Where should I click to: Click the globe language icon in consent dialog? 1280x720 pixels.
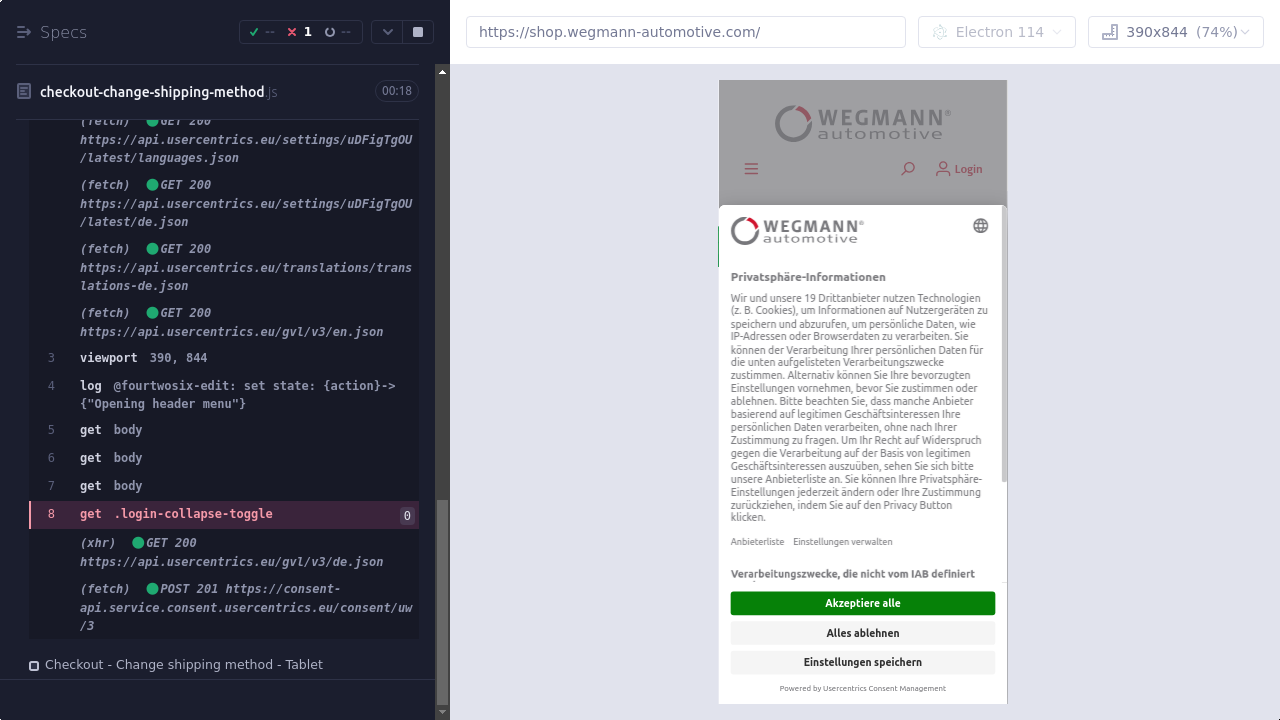(x=980, y=226)
